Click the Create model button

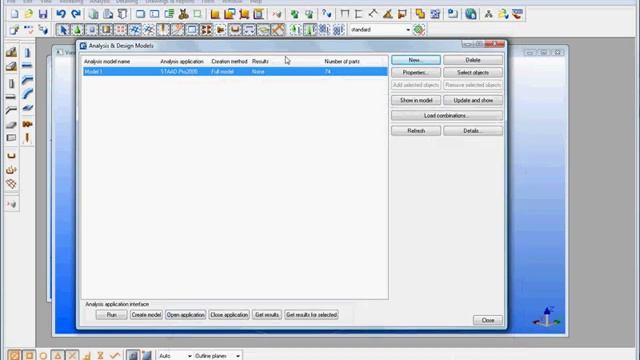(x=146, y=315)
